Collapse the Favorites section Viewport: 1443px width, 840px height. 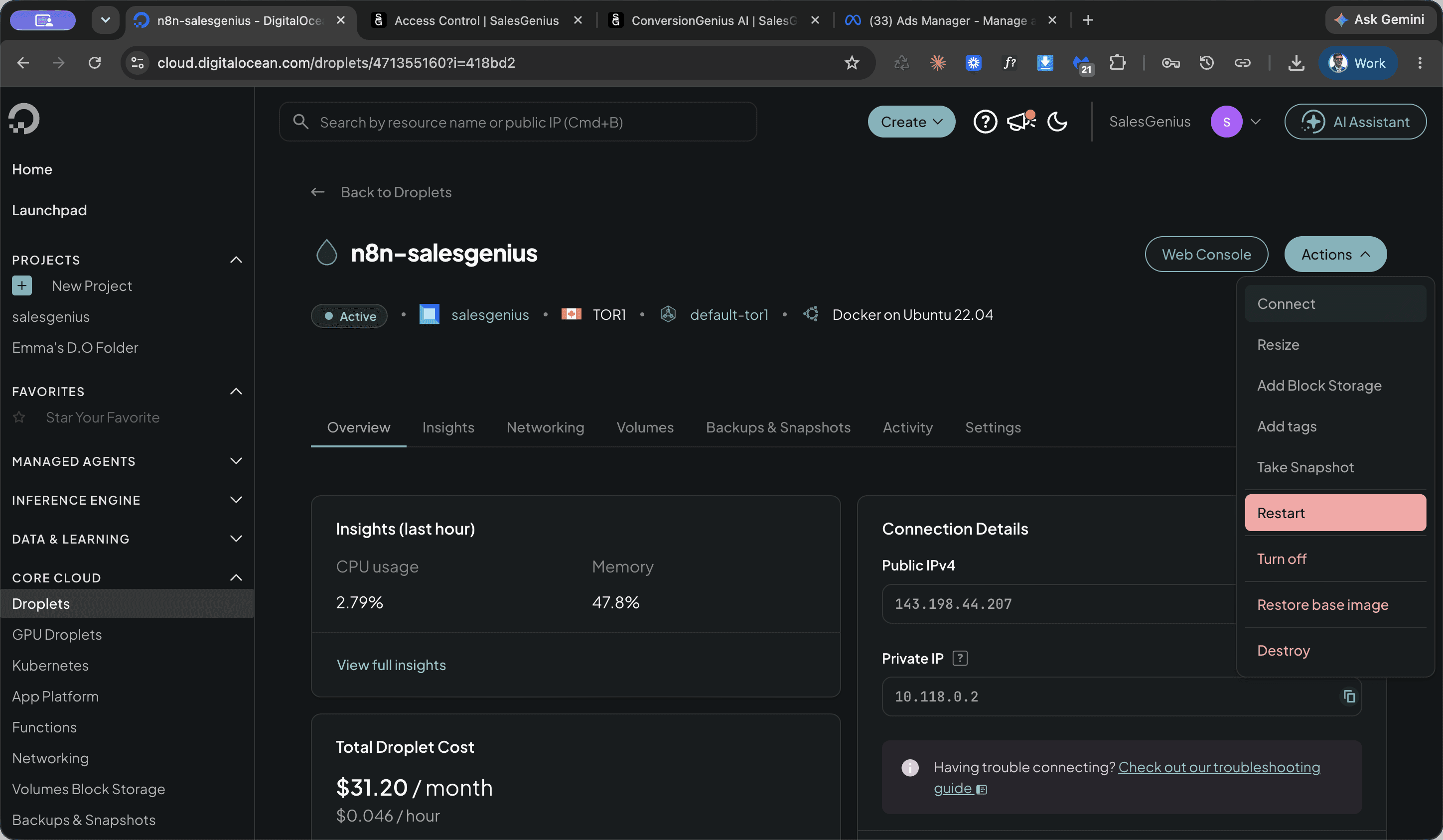(236, 392)
